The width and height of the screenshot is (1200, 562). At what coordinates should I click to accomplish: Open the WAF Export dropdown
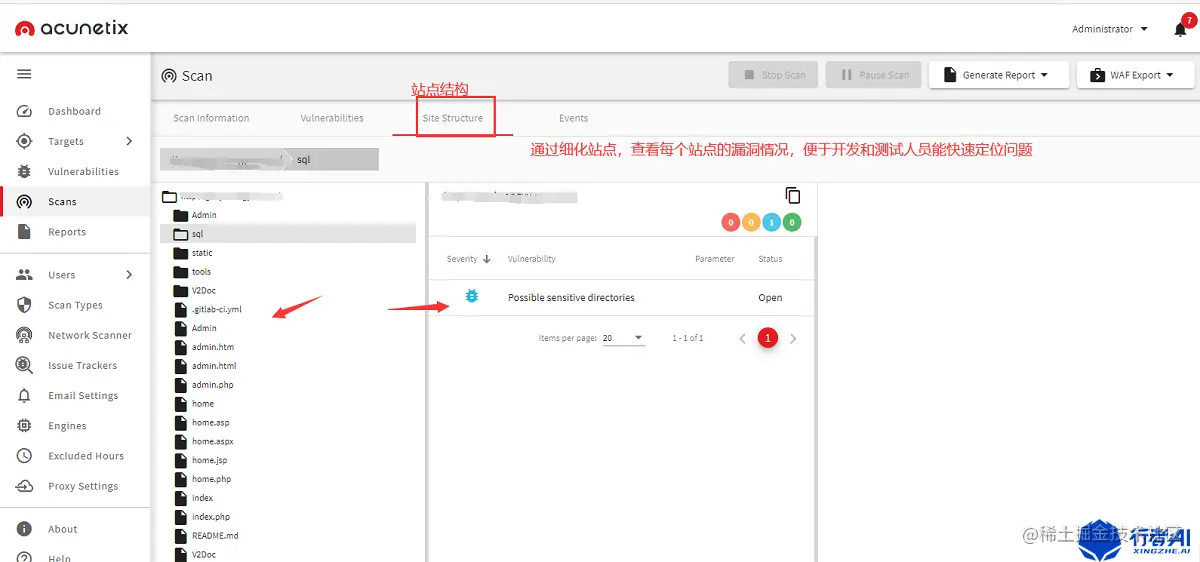click(1135, 75)
